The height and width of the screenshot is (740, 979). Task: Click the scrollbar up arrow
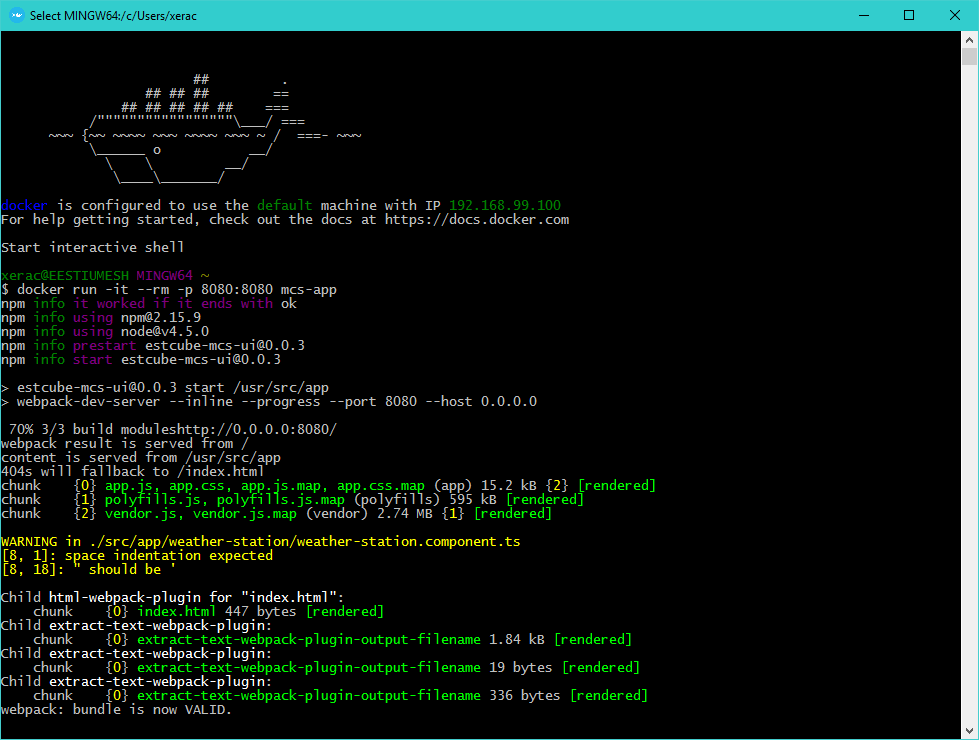969,39
